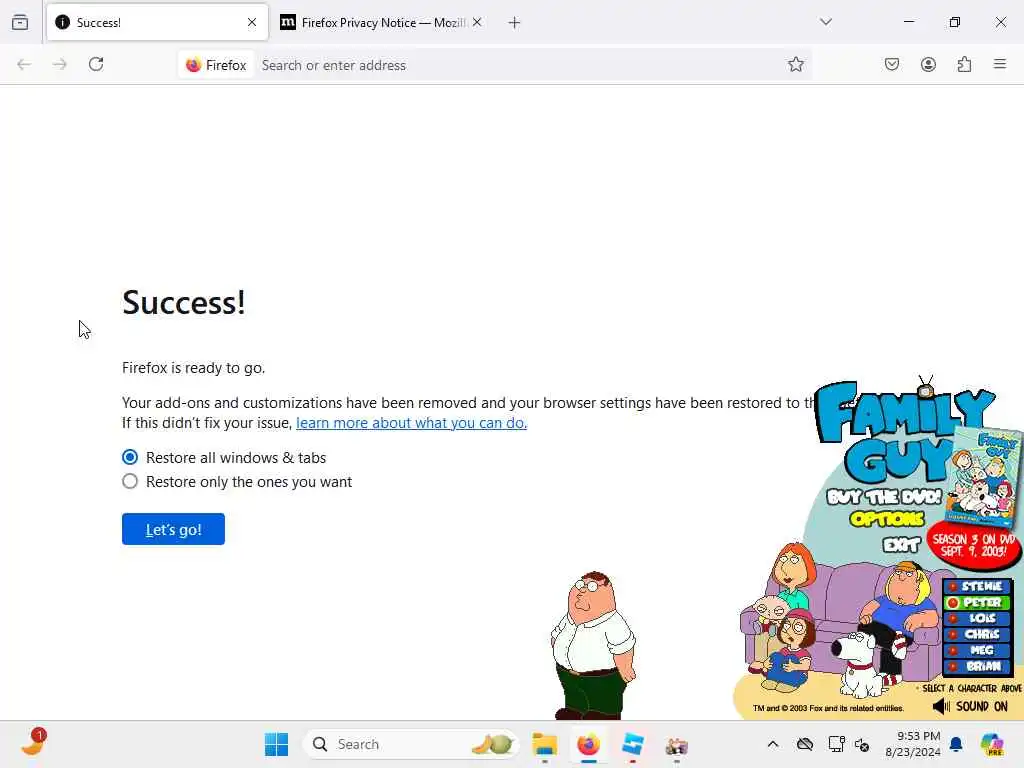The width and height of the screenshot is (1024, 768).
Task: Open the Roblox Studio taskbar icon
Action: [632, 744]
